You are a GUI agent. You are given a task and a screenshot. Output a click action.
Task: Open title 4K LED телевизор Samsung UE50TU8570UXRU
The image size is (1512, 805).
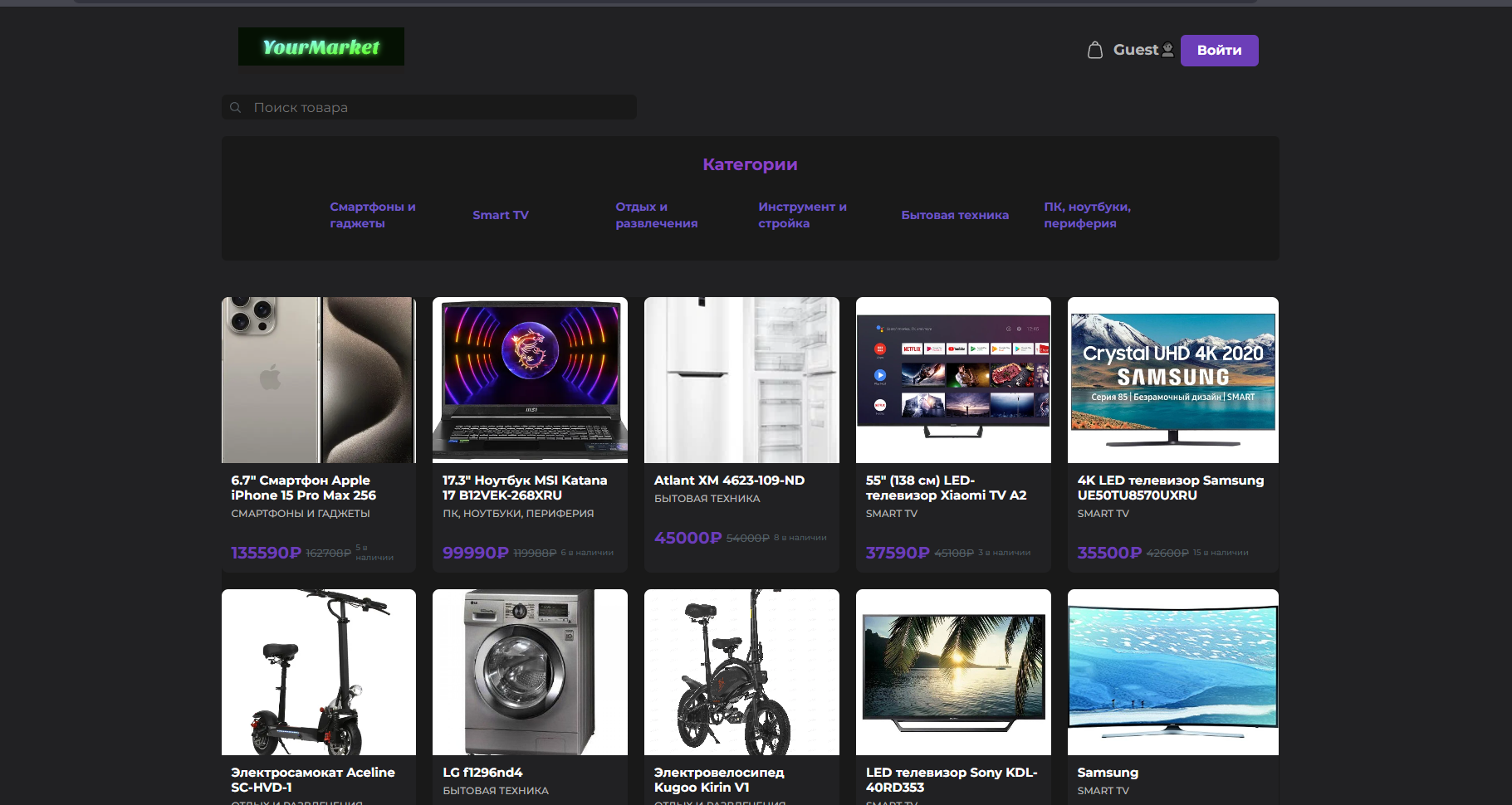click(x=1171, y=488)
